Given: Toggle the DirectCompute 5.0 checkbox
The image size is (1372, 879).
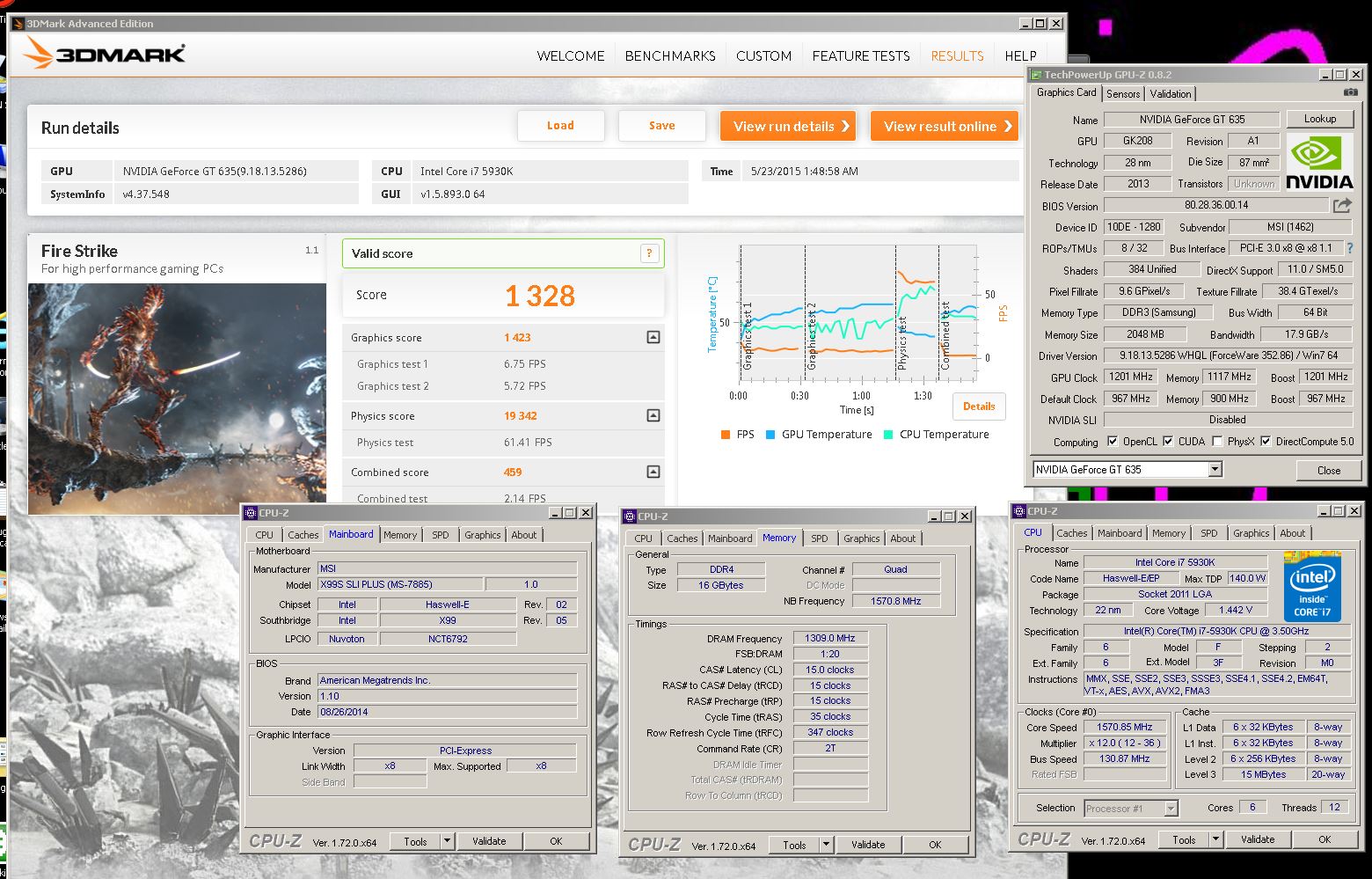Looking at the screenshot, I should tap(1266, 442).
